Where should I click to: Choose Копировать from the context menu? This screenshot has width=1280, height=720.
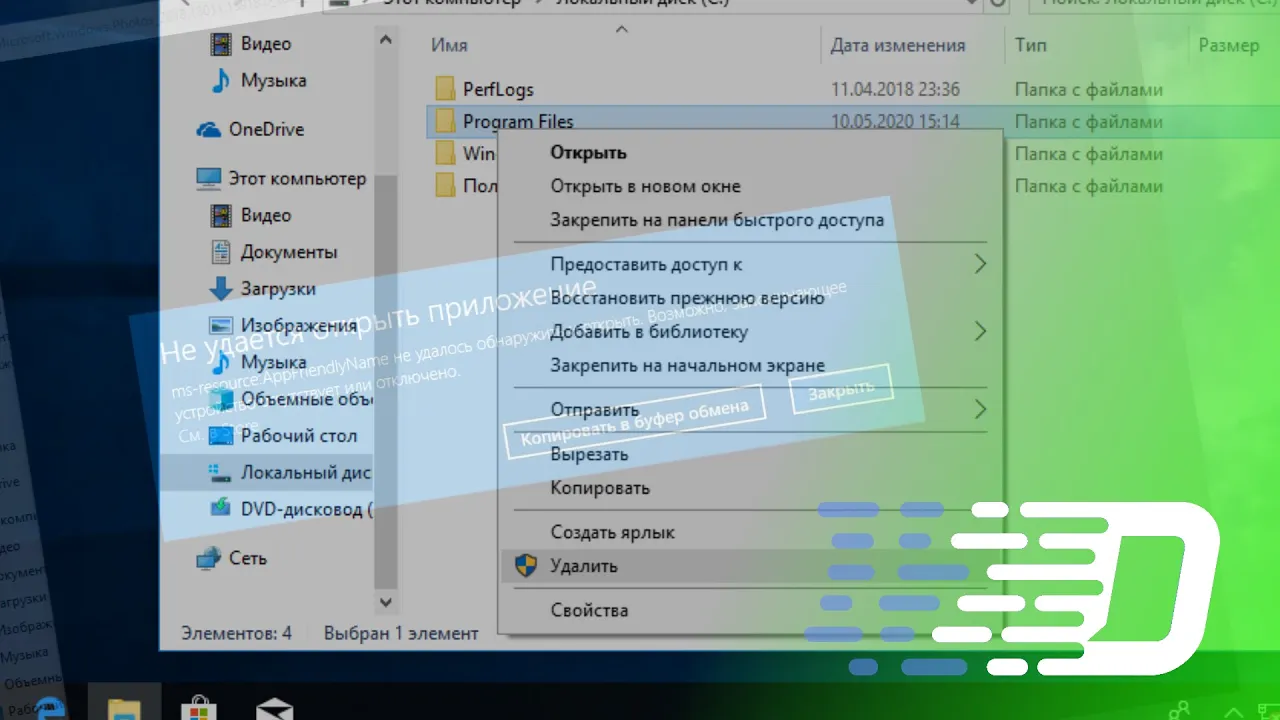tap(600, 488)
